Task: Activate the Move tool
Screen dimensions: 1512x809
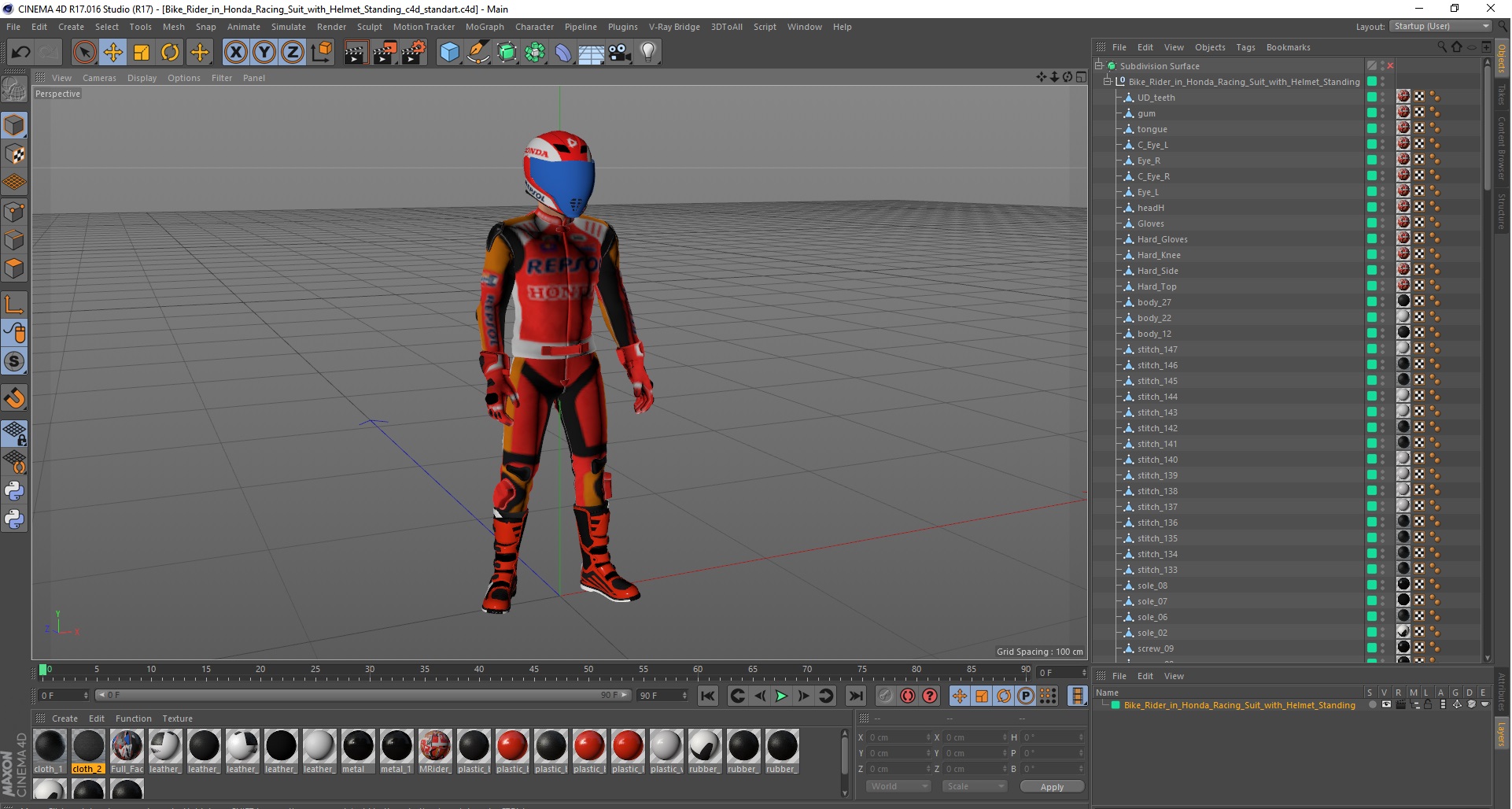Action: pyautogui.click(x=113, y=53)
